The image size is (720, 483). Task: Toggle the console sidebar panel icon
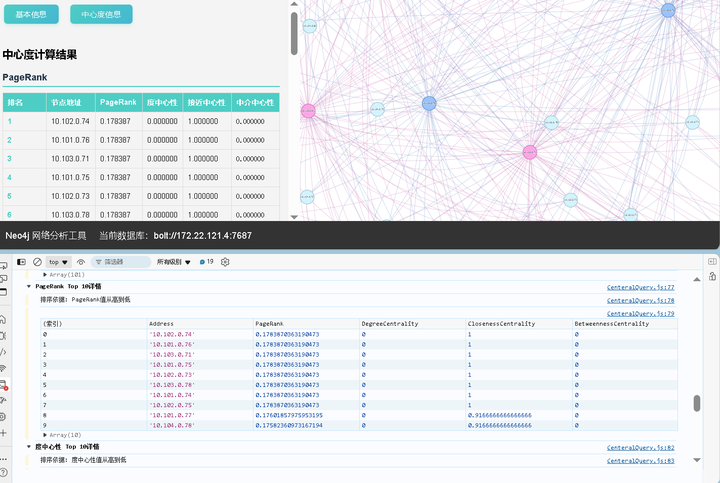pyautogui.click(x=21, y=262)
